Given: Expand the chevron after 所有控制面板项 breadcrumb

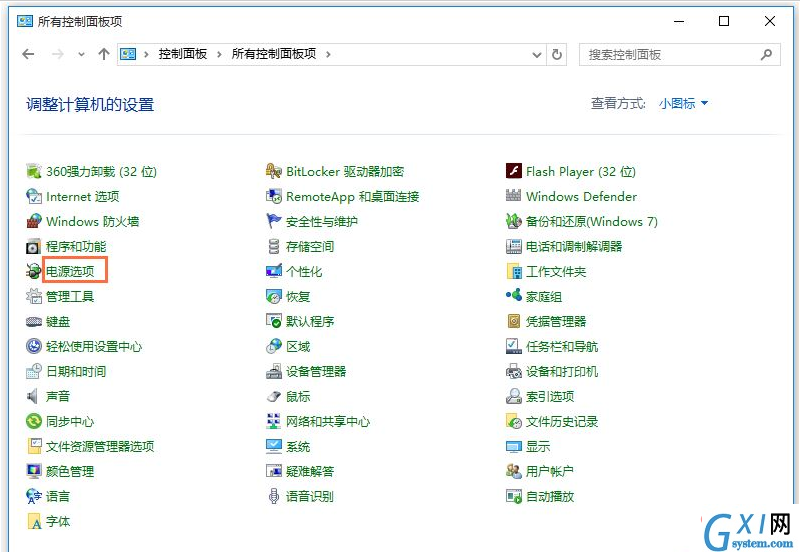Looking at the screenshot, I should (328, 54).
